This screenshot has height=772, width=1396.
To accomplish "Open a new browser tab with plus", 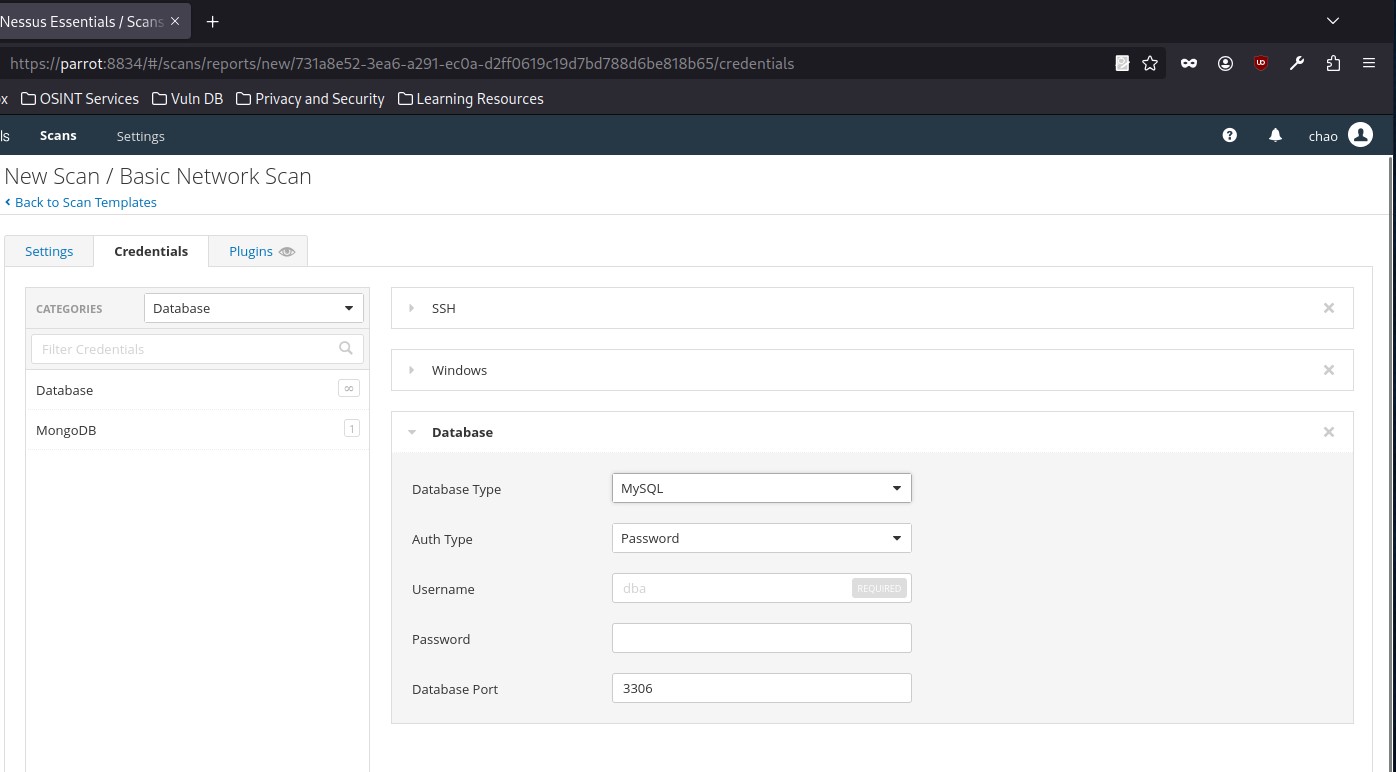I will 212,21.
